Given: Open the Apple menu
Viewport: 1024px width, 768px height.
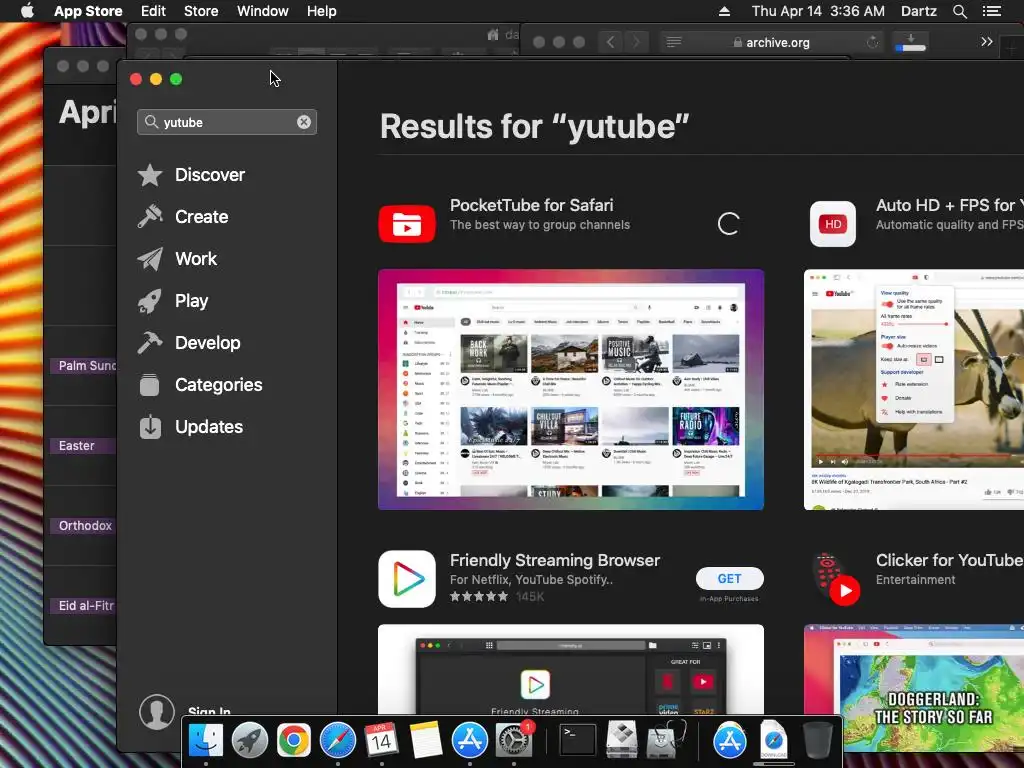Looking at the screenshot, I should coord(27,11).
